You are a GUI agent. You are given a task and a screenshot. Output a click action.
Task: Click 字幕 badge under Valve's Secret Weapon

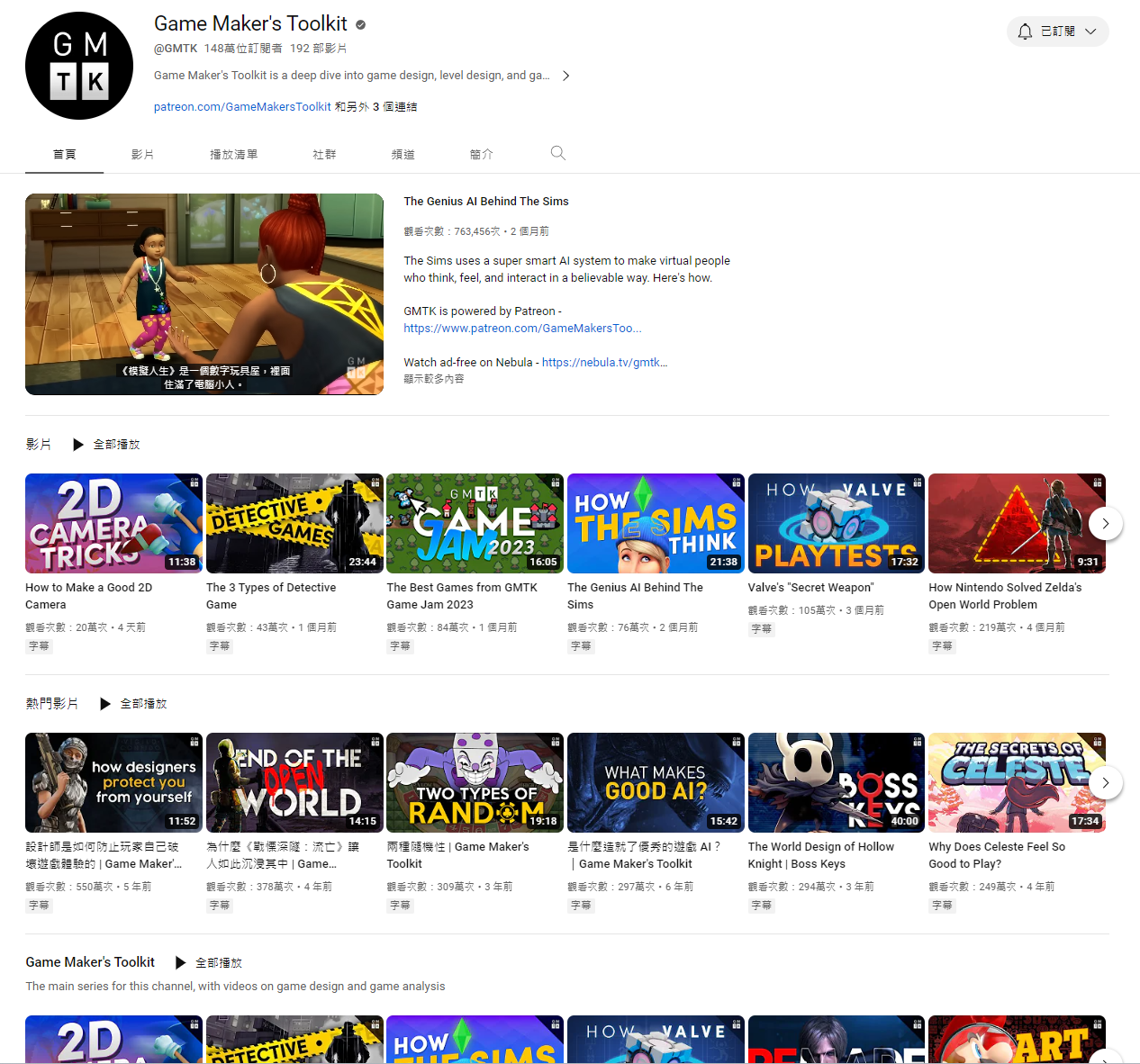pos(762,629)
